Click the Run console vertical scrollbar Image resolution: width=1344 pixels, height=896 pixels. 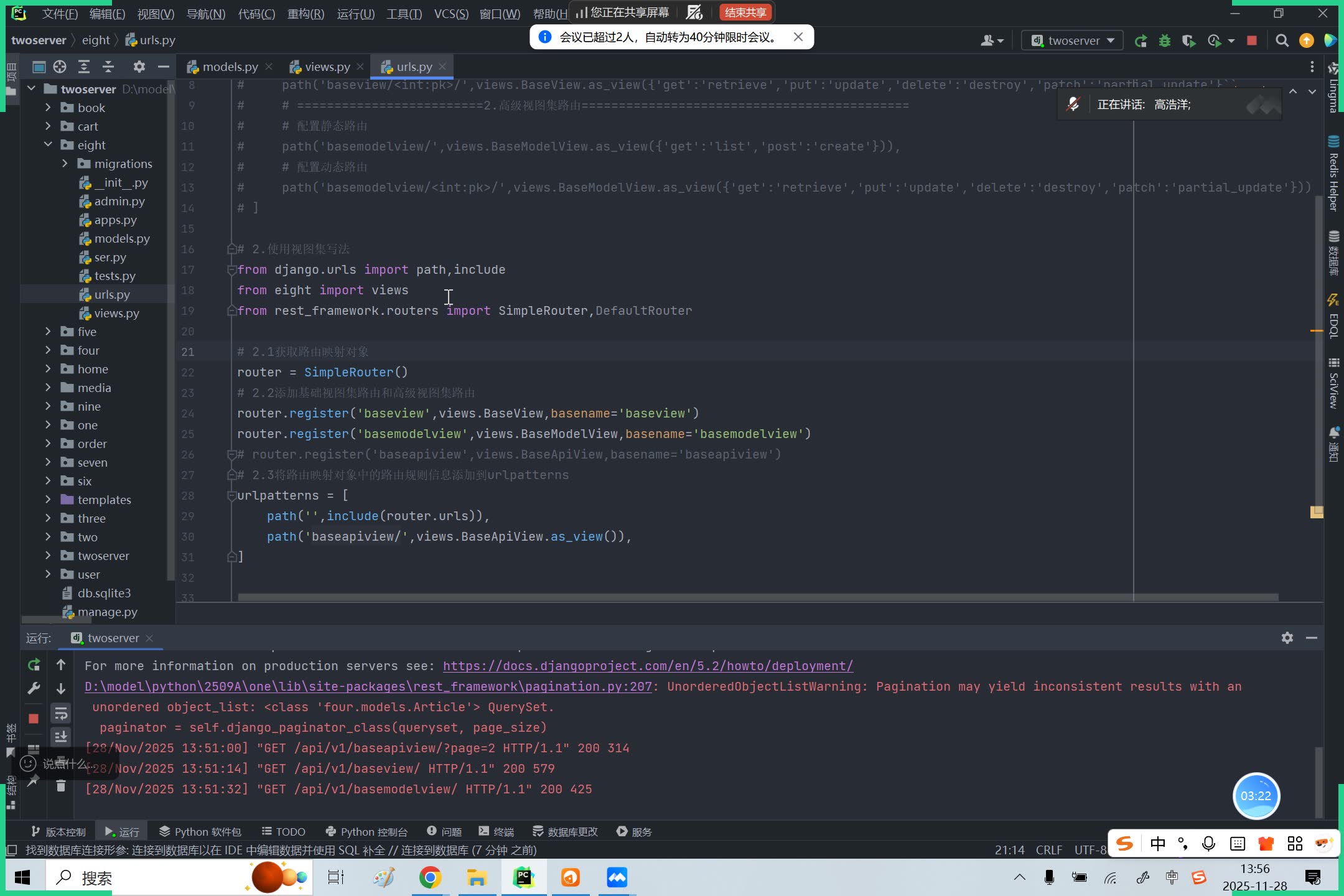pos(1318,783)
